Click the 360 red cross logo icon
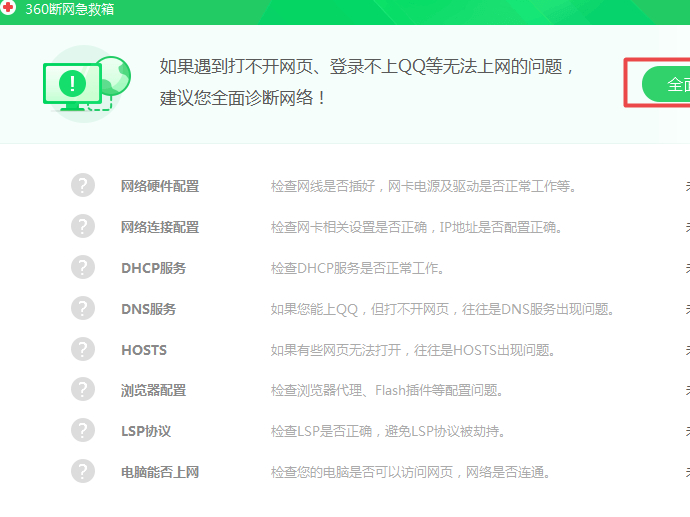Screen dimensions: 690x517 7,7
